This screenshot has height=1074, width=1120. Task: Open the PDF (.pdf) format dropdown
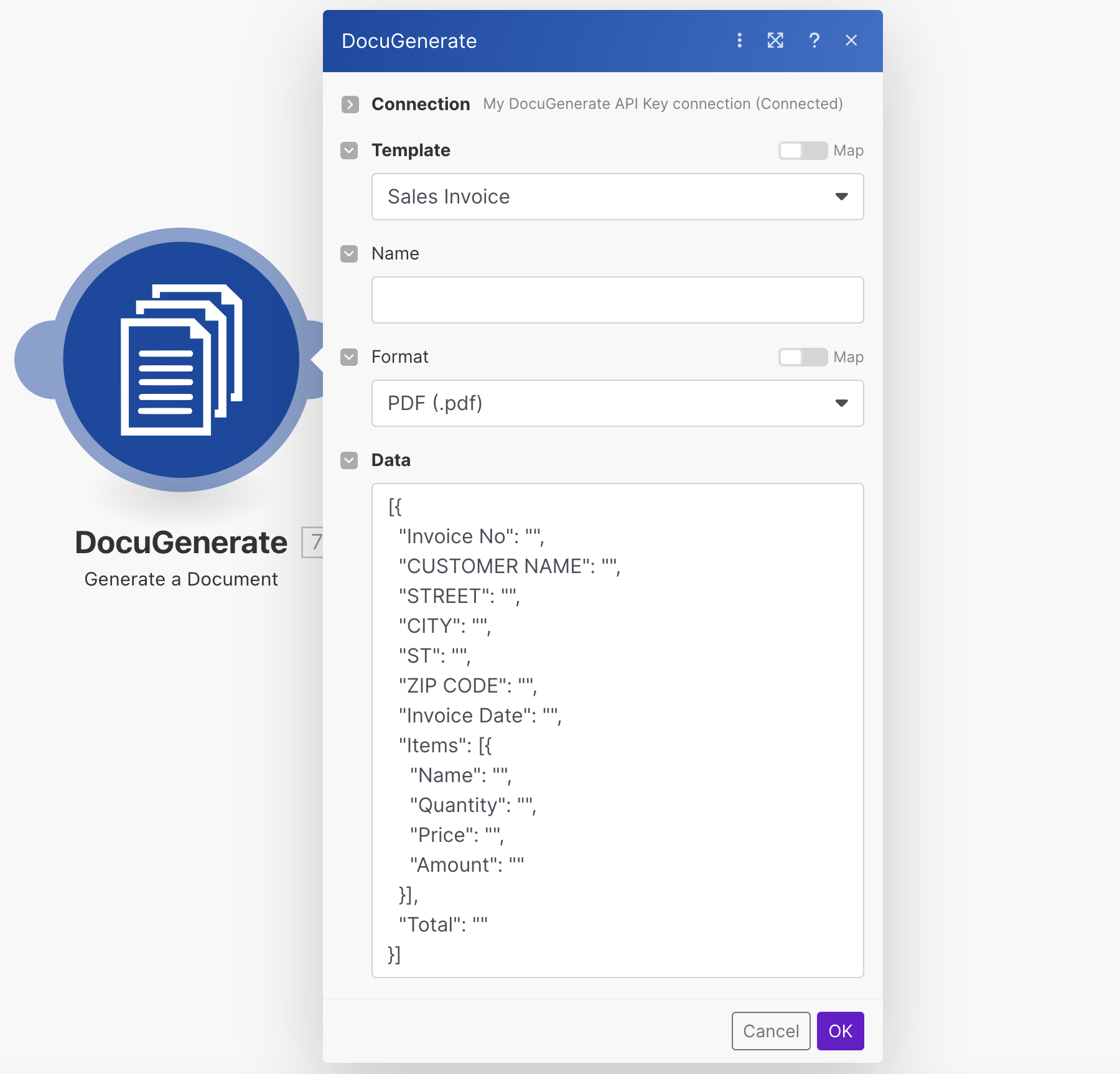(617, 403)
